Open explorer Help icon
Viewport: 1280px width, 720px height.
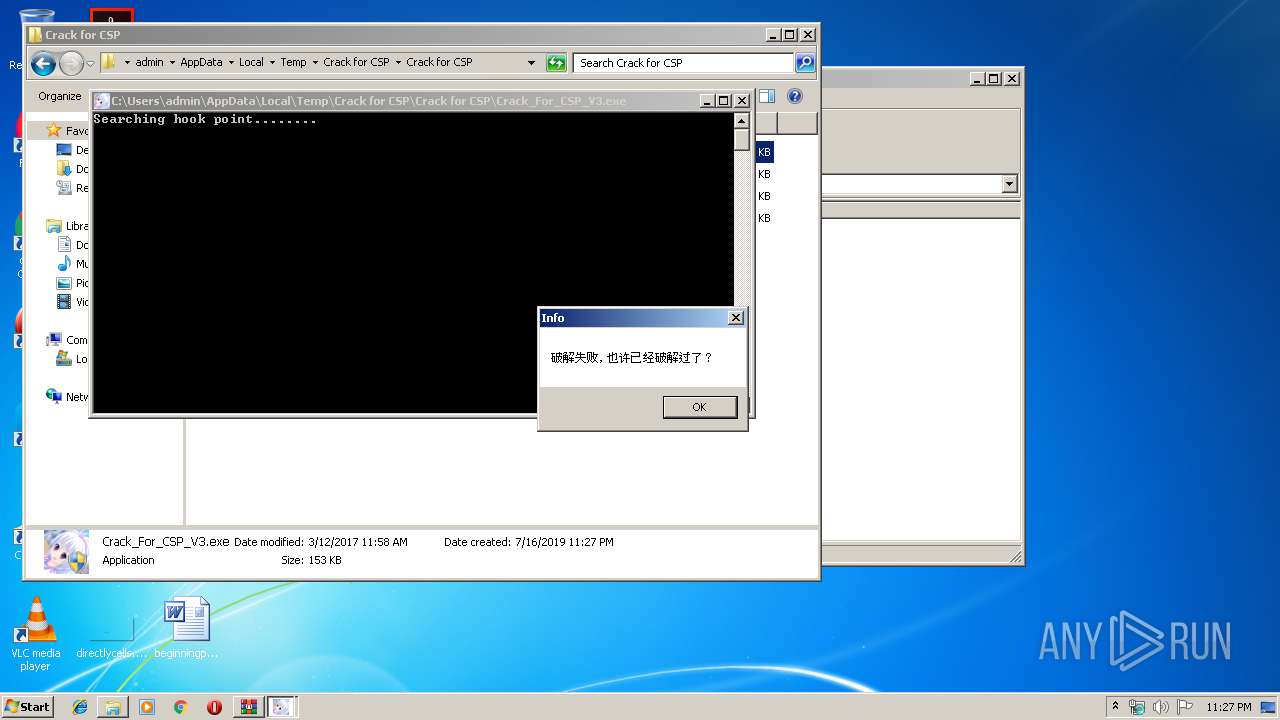tap(795, 96)
